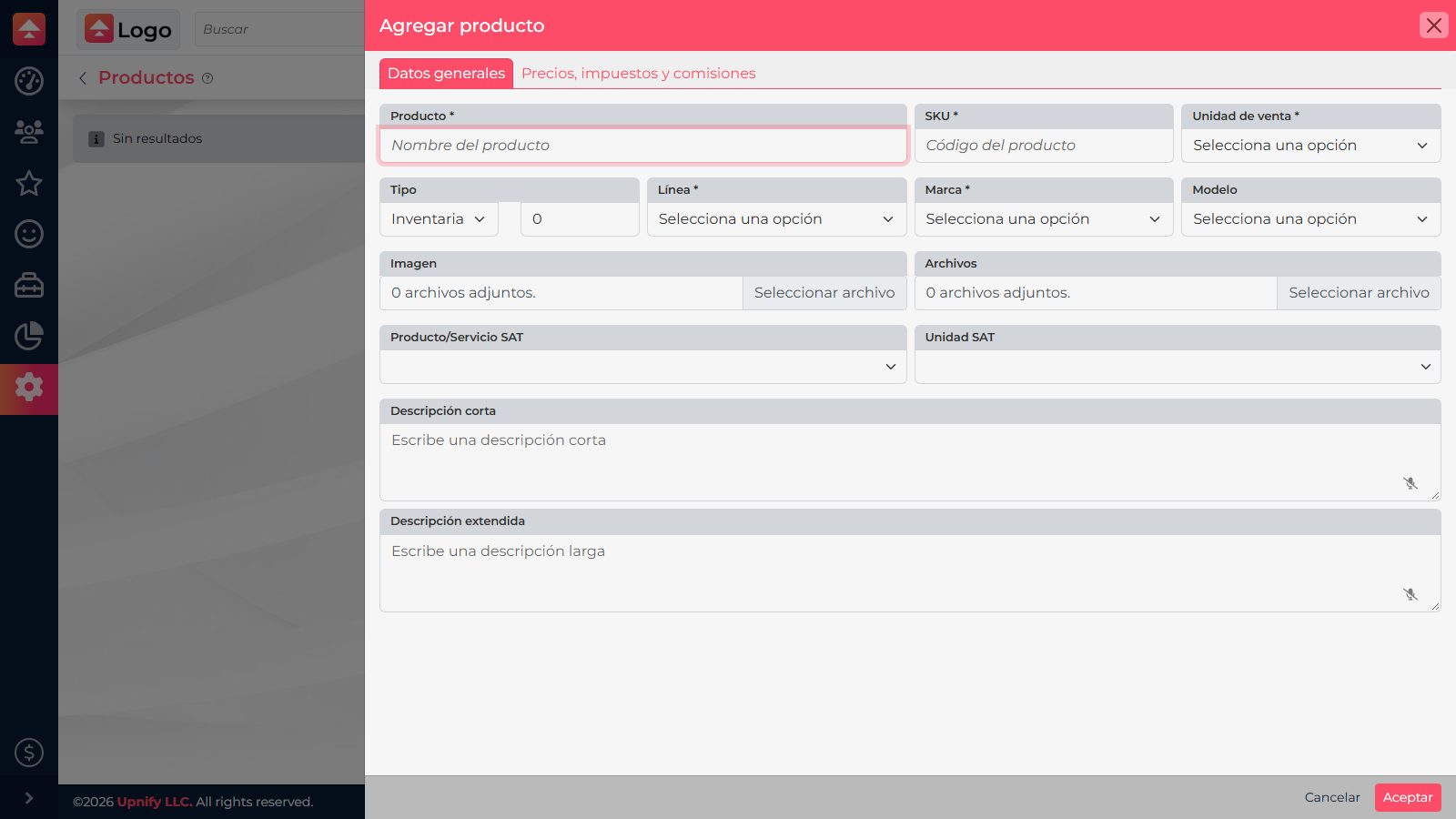
Task: Toggle microphone in Descripción corta field
Action: (x=1410, y=483)
